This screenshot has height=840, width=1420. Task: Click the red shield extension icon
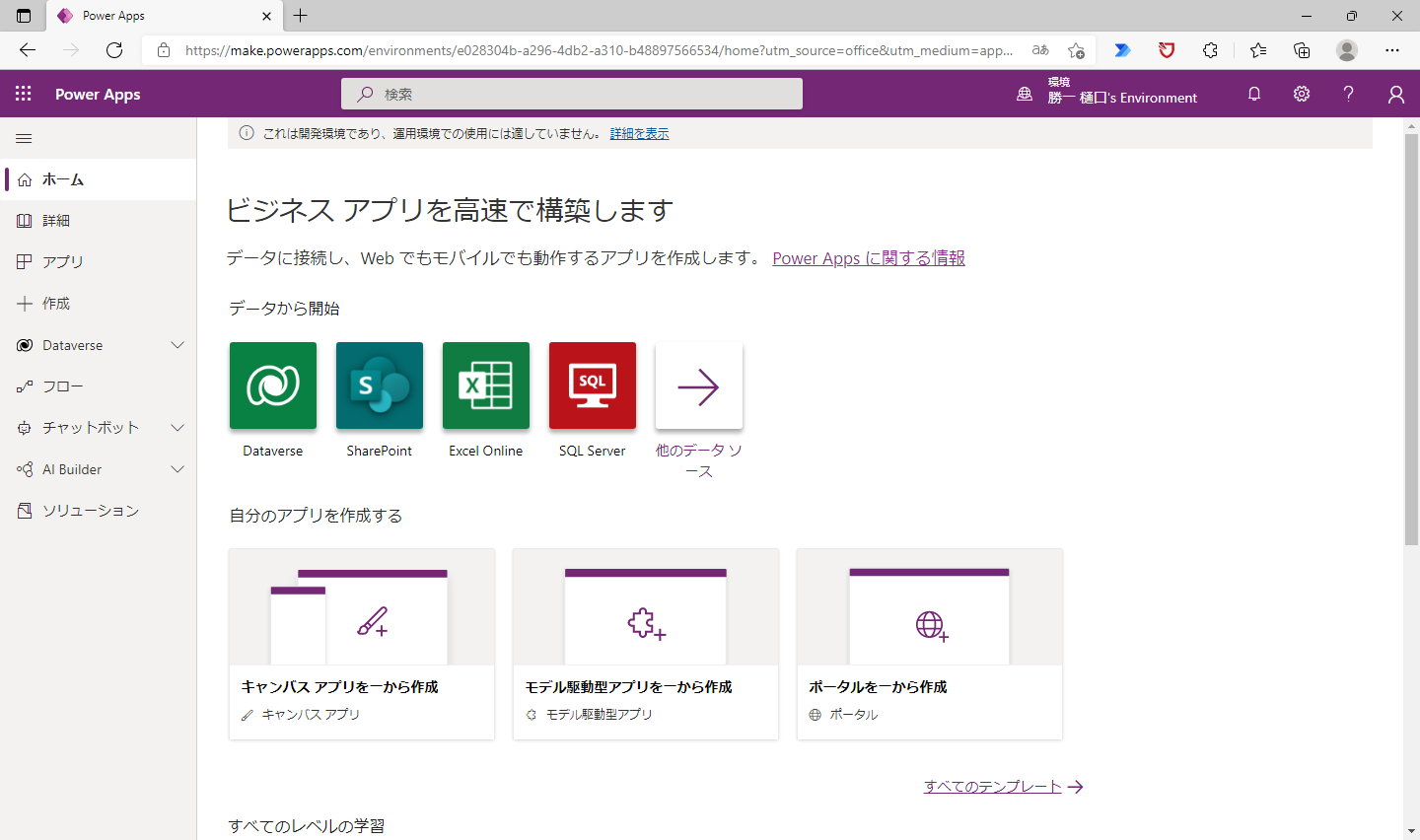[x=1167, y=50]
